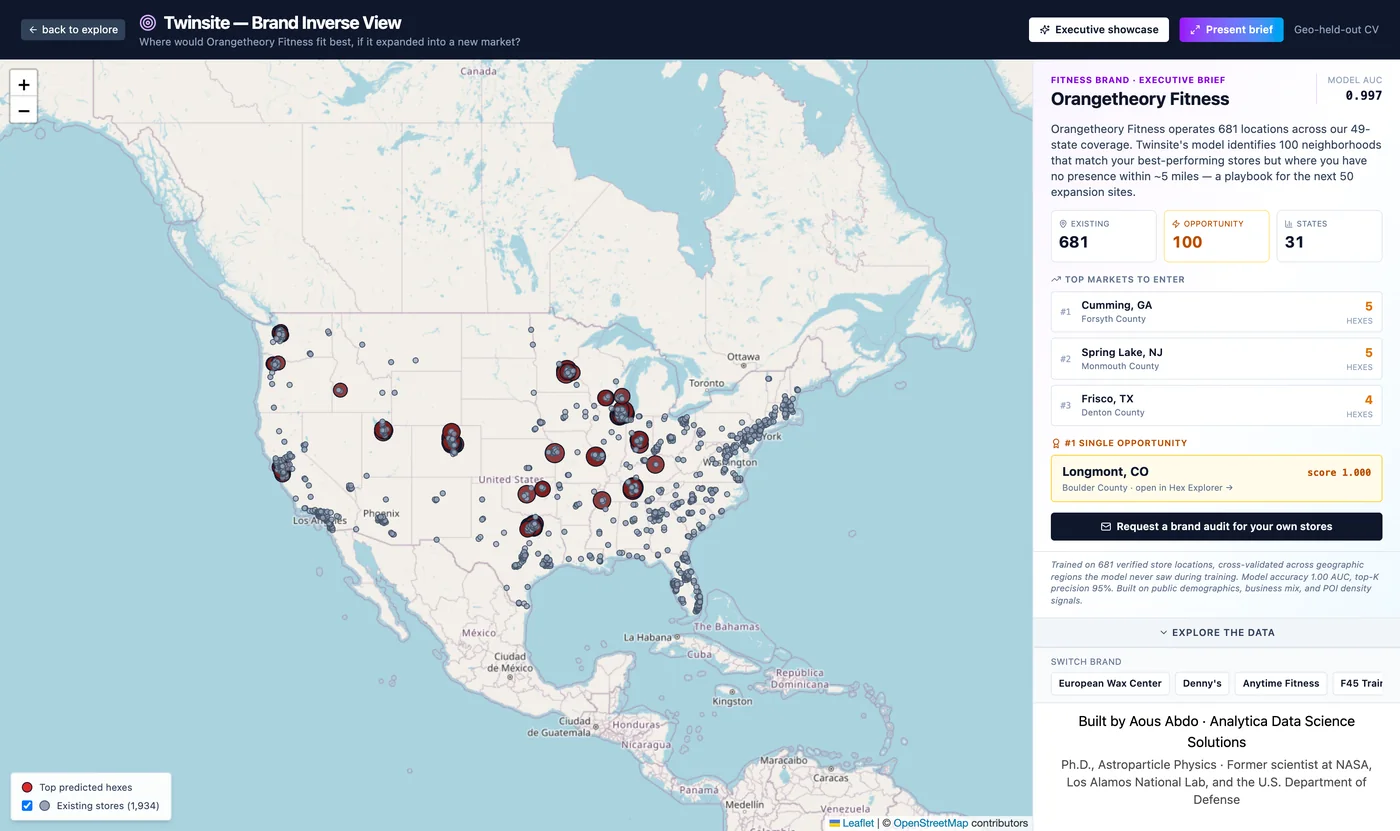Open the Leaflet attribution link
The height and width of the screenshot is (831, 1400).
851,823
